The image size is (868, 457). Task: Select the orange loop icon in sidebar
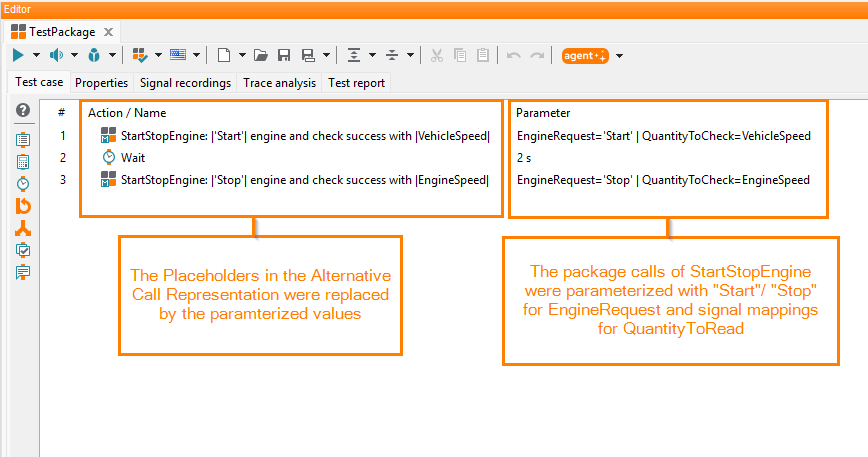pos(23,206)
